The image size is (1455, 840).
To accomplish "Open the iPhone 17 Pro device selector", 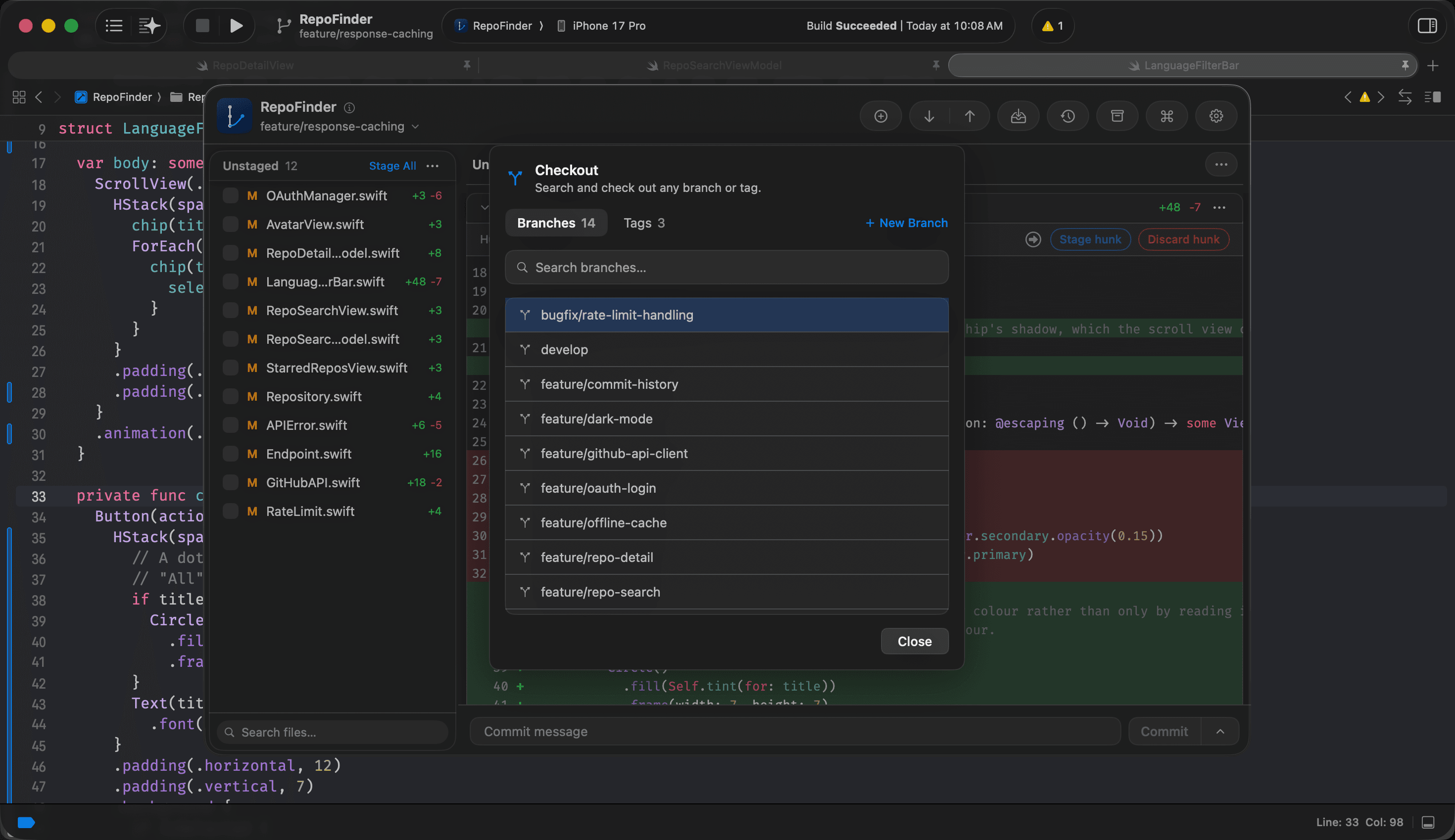I will point(601,26).
